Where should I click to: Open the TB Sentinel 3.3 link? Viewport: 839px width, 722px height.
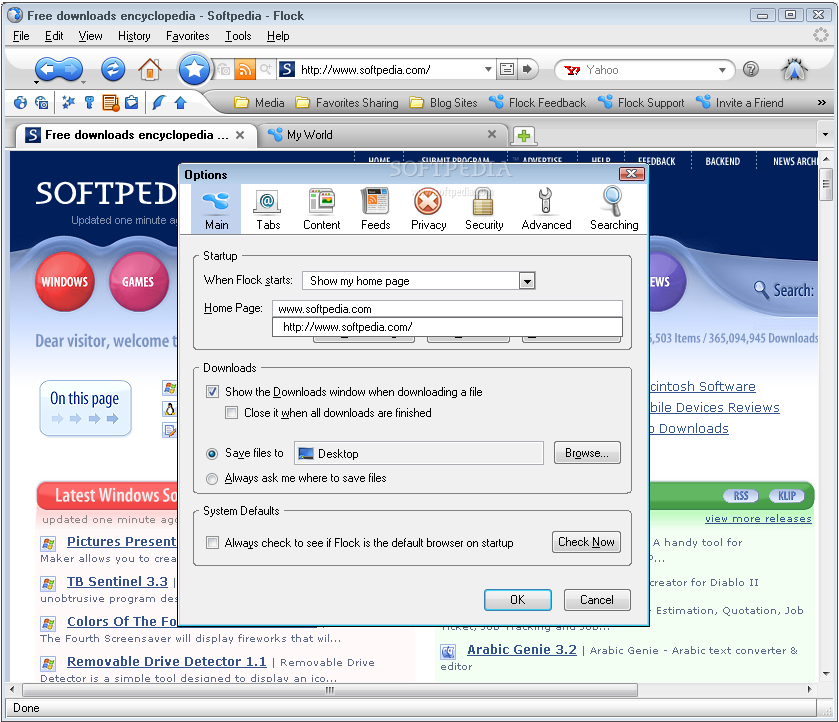point(117,582)
